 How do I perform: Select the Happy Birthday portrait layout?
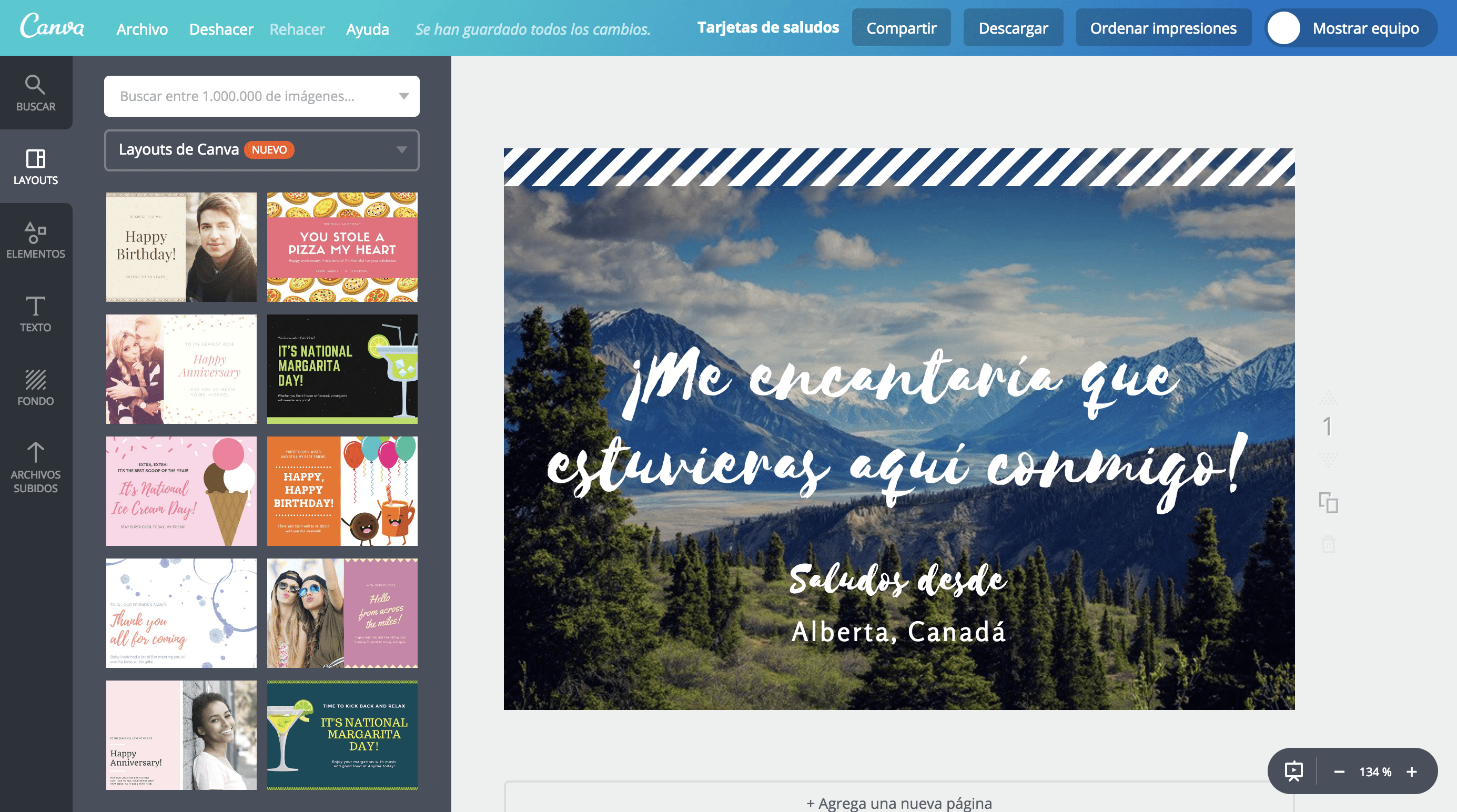pos(181,247)
